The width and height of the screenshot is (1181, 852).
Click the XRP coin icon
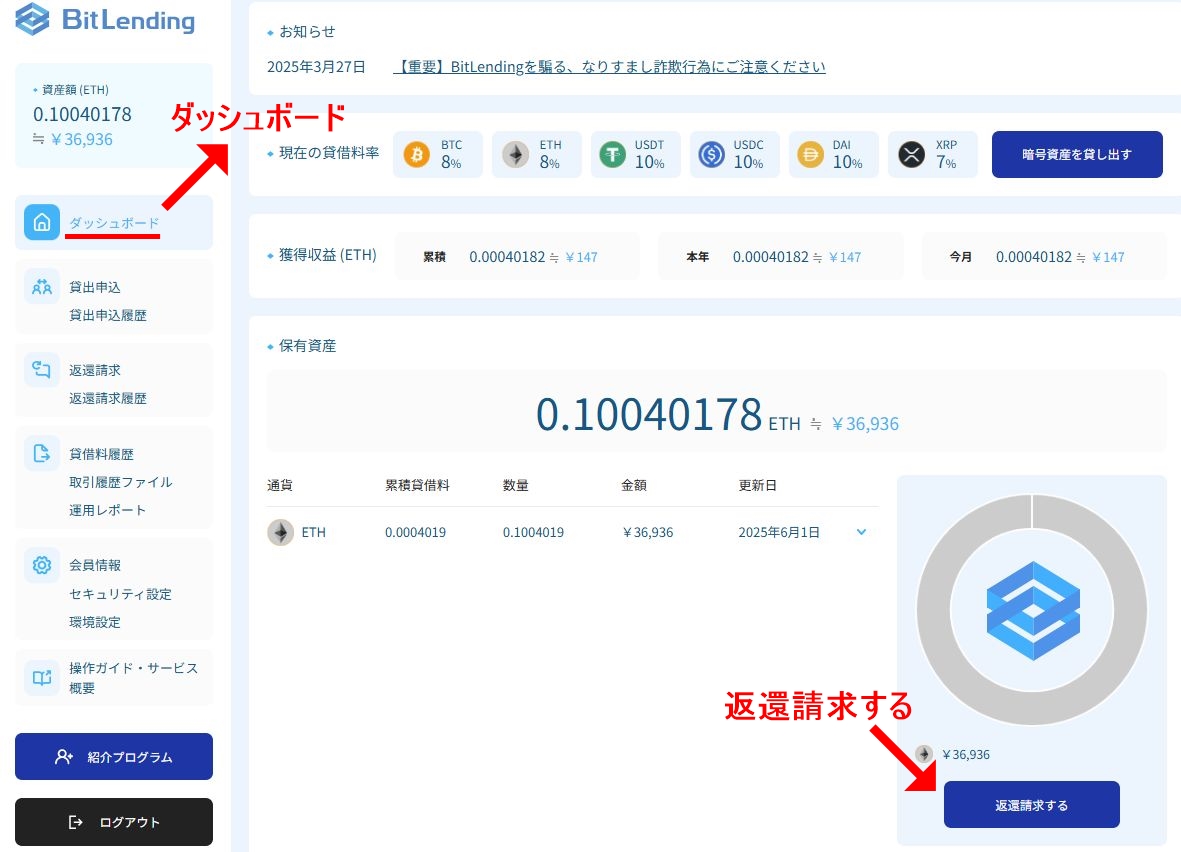point(911,154)
